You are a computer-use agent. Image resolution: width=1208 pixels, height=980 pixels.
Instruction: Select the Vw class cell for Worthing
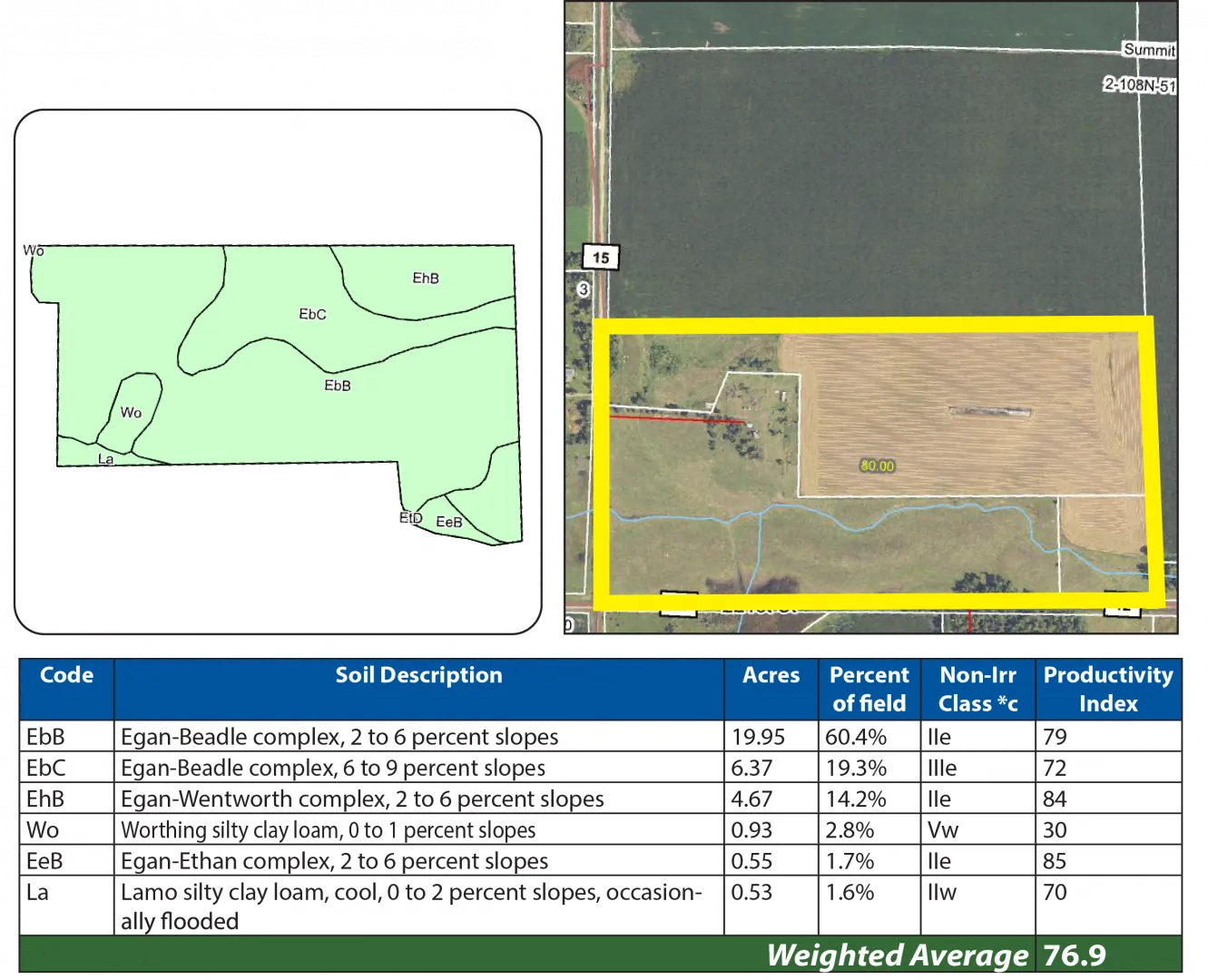[x=943, y=830]
